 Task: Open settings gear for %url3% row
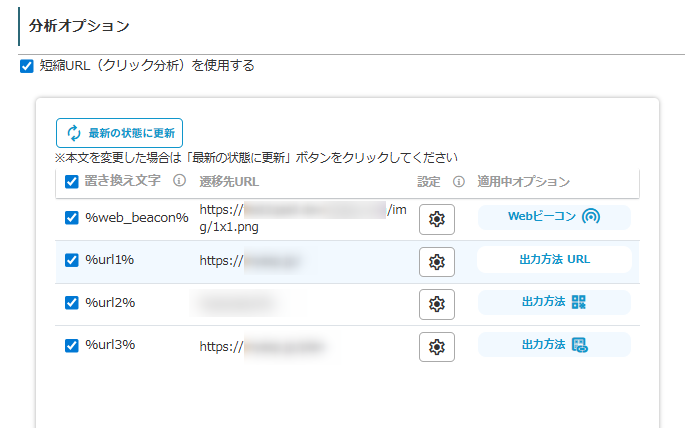pos(436,347)
